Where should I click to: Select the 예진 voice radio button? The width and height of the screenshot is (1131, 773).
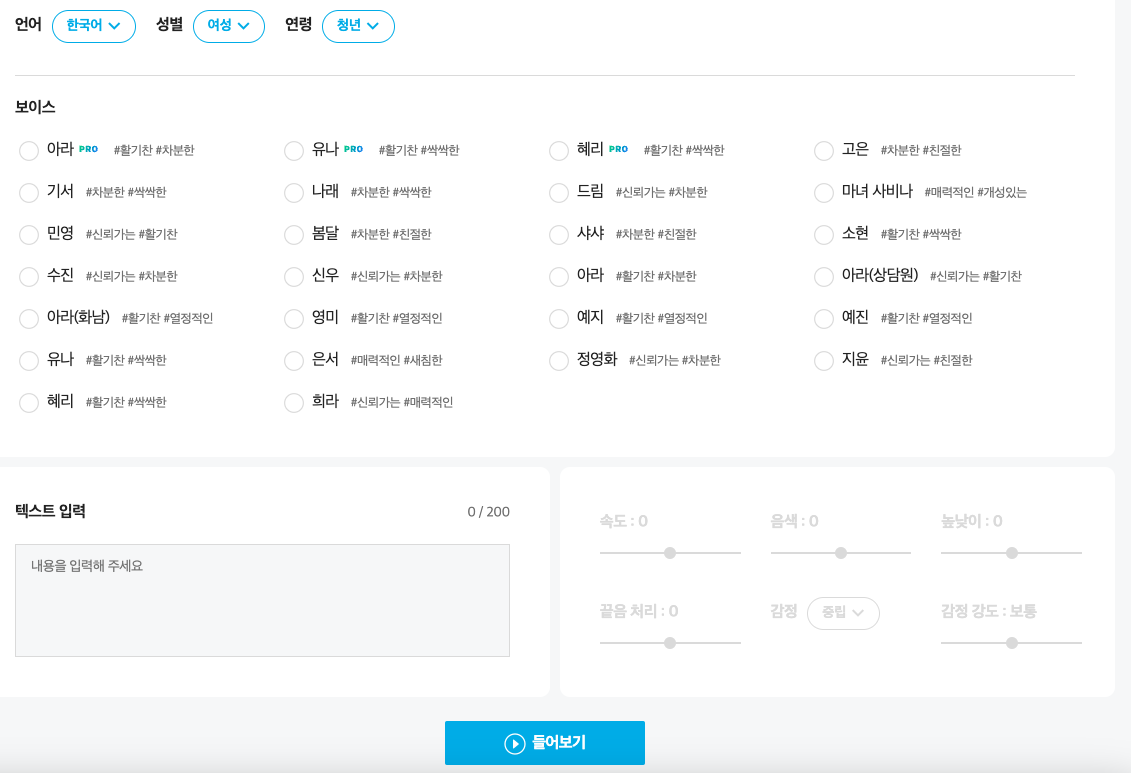824,319
